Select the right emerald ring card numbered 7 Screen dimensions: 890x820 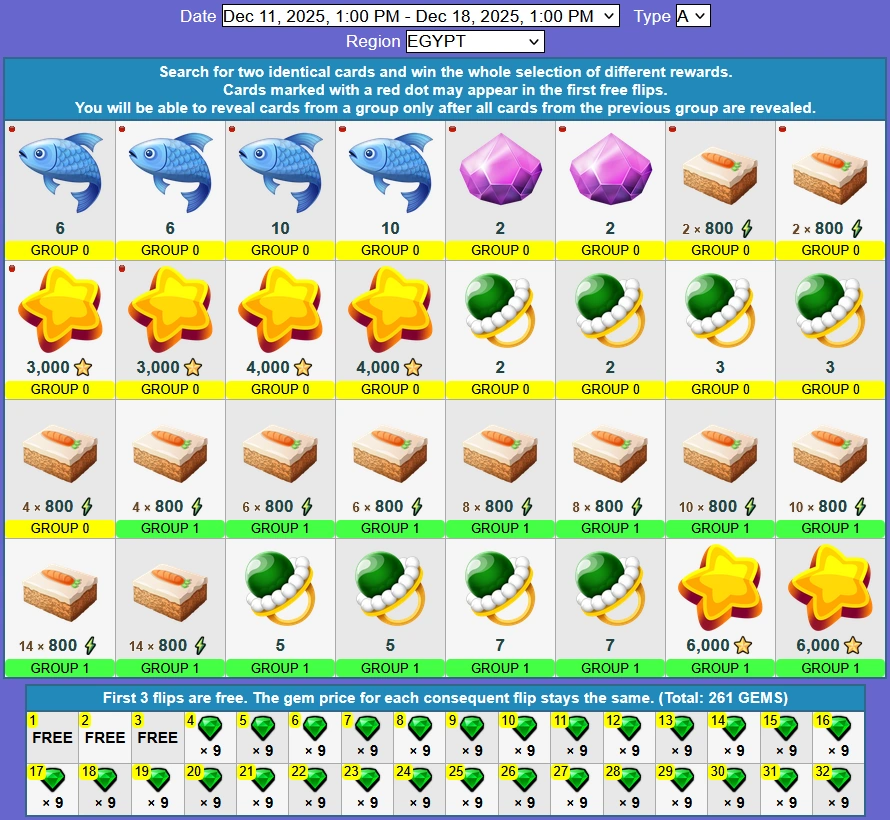610,608
